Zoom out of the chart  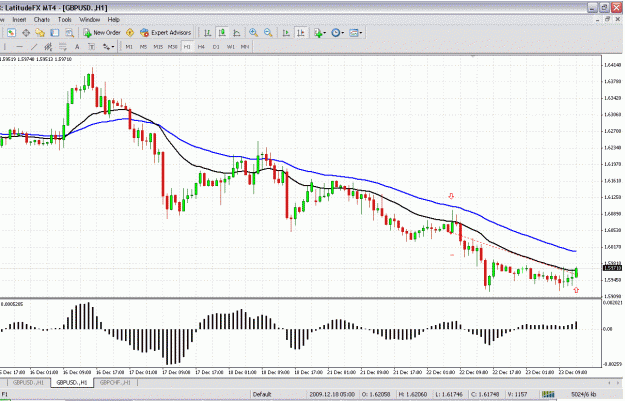pyautogui.click(x=268, y=33)
